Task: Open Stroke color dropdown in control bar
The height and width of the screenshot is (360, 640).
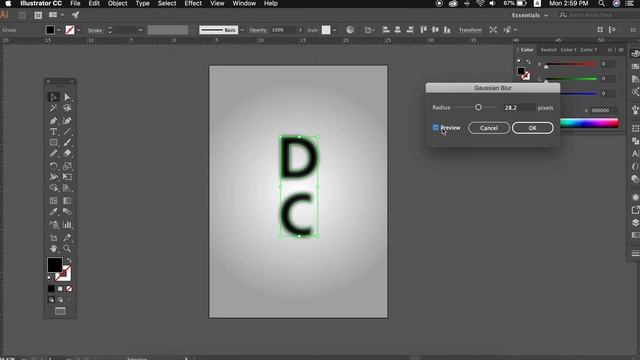Action: pos(78,30)
